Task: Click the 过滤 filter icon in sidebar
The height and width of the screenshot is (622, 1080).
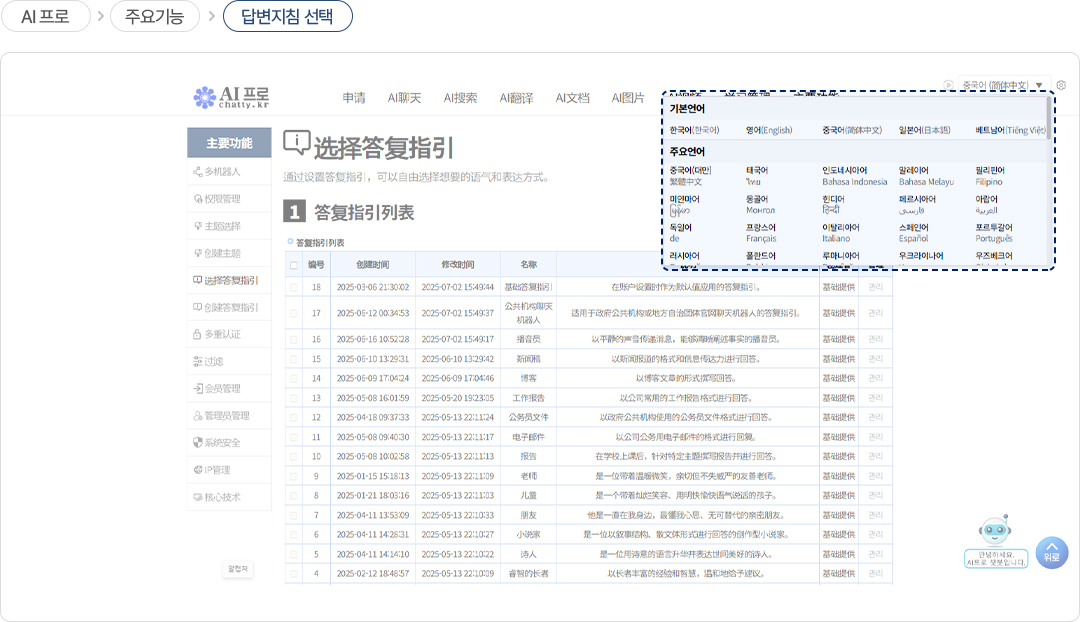Action: pyautogui.click(x=197, y=361)
